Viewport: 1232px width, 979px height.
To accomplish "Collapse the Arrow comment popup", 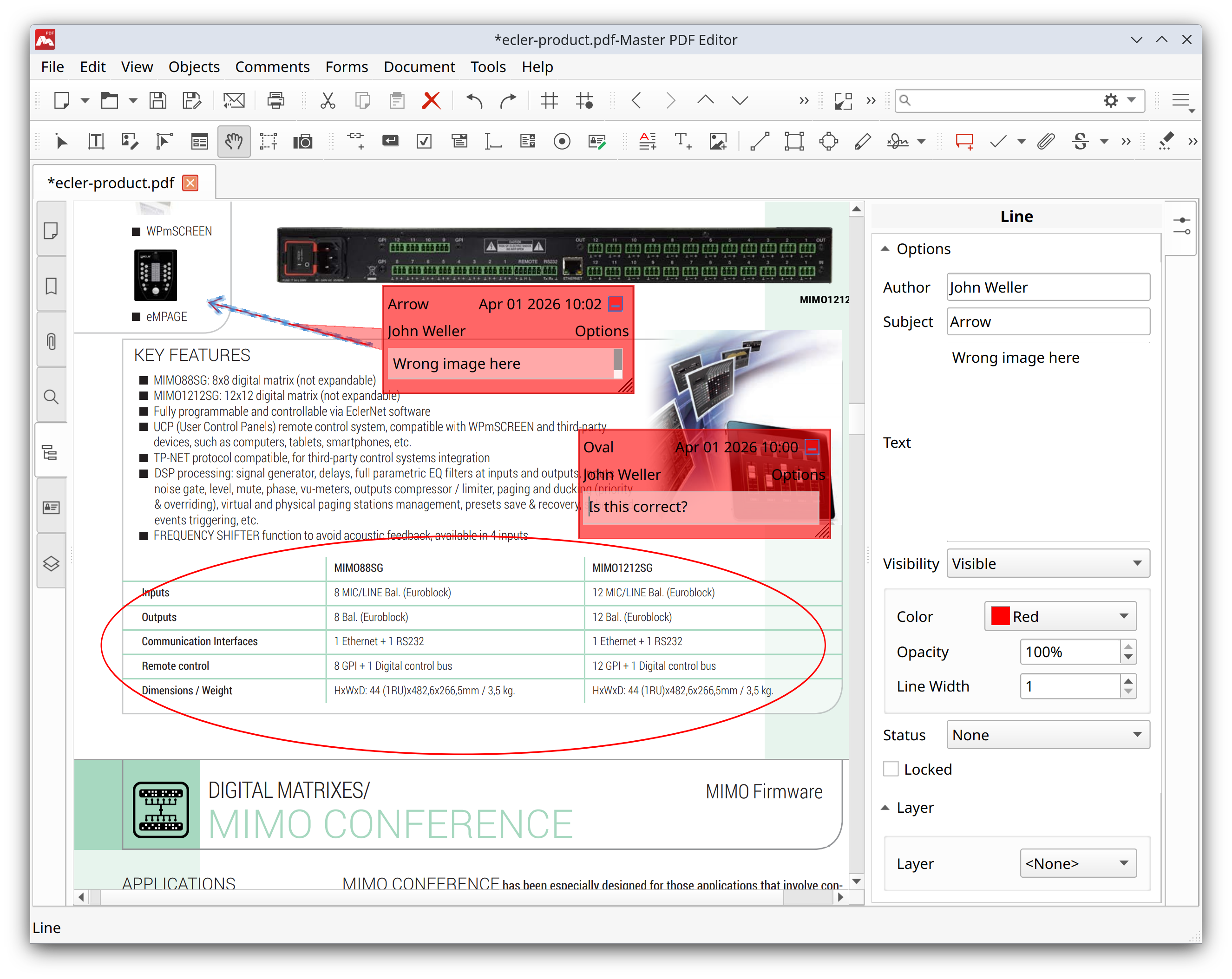I will [616, 303].
